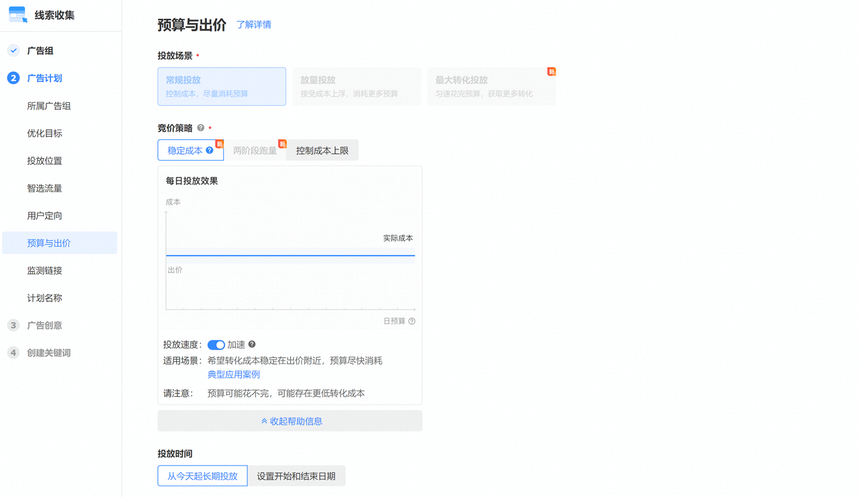Open the 了解详情 link
The width and height of the screenshot is (860, 497).
[x=253, y=25]
